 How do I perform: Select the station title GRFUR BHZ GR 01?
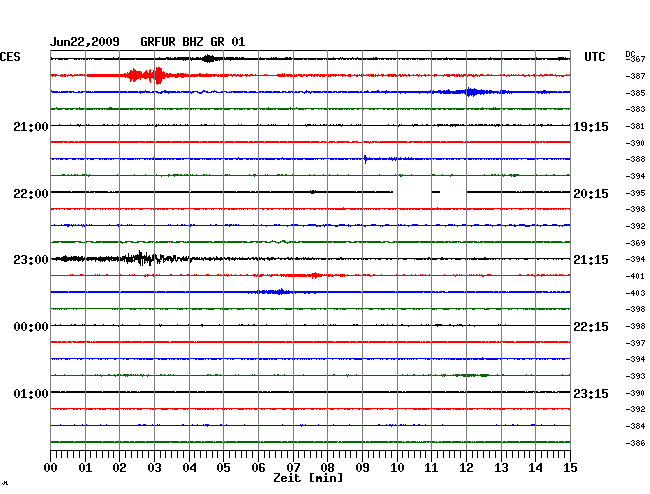pos(193,42)
